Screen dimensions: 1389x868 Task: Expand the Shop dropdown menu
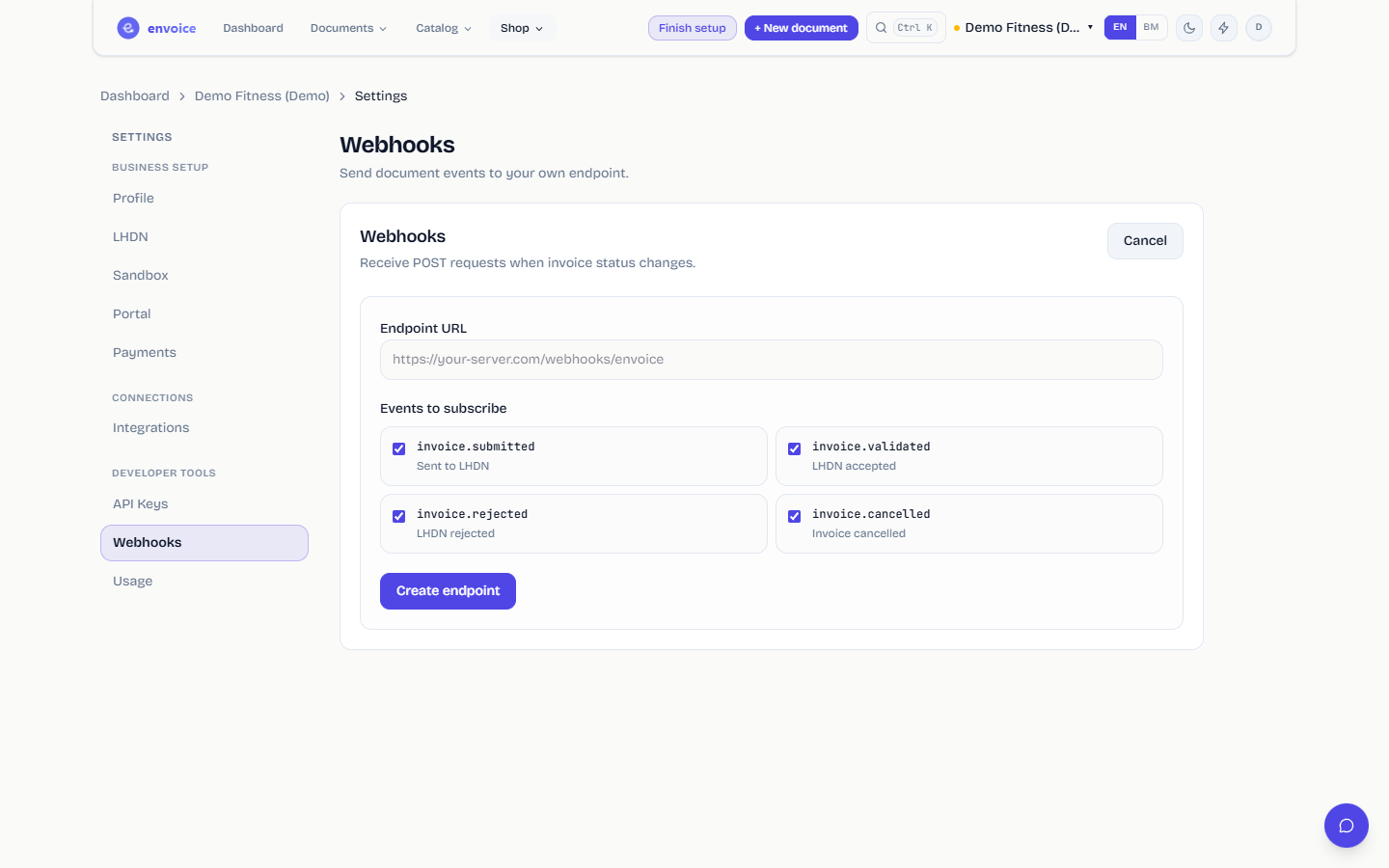click(522, 28)
